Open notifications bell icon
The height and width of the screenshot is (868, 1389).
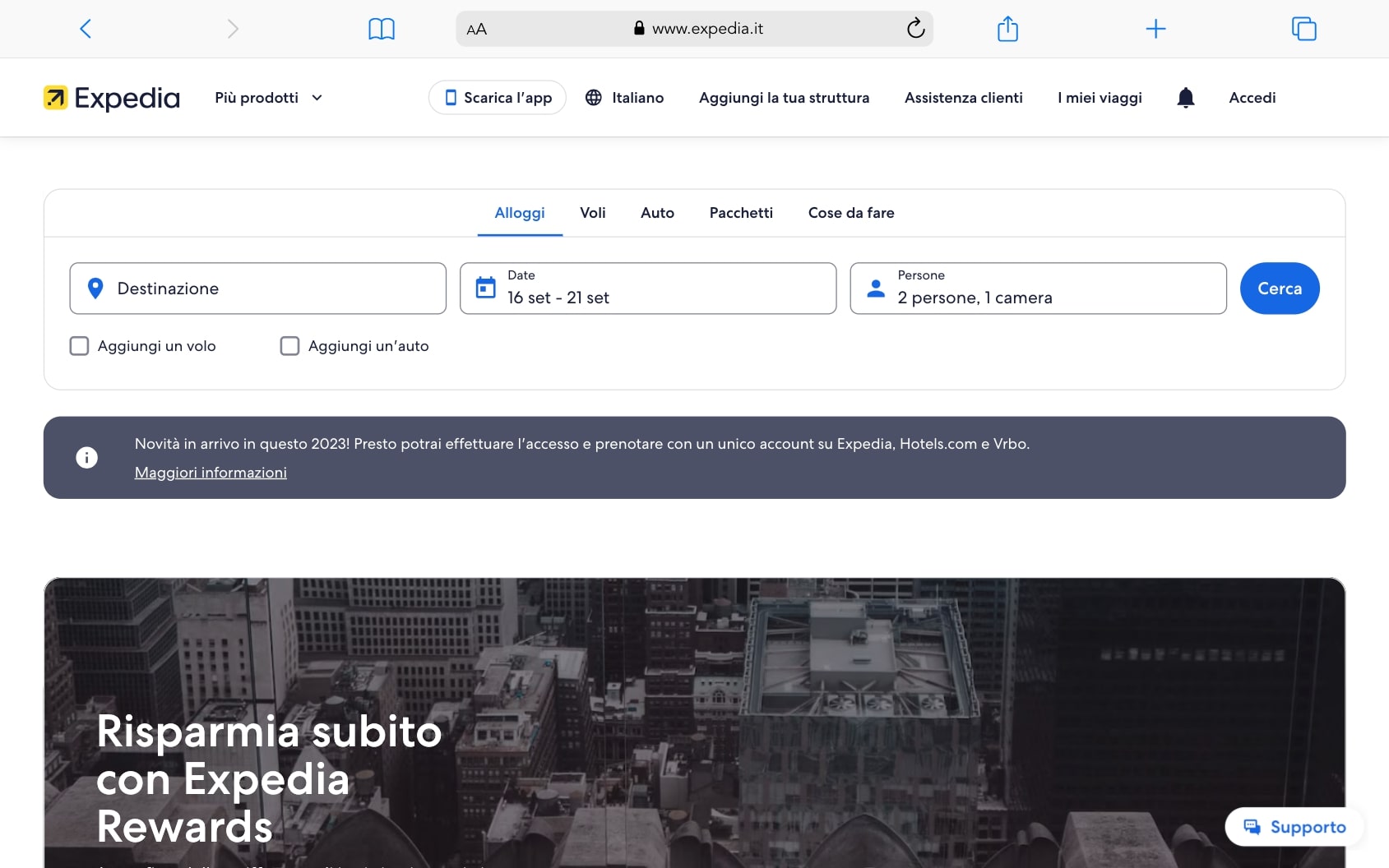(x=1185, y=98)
